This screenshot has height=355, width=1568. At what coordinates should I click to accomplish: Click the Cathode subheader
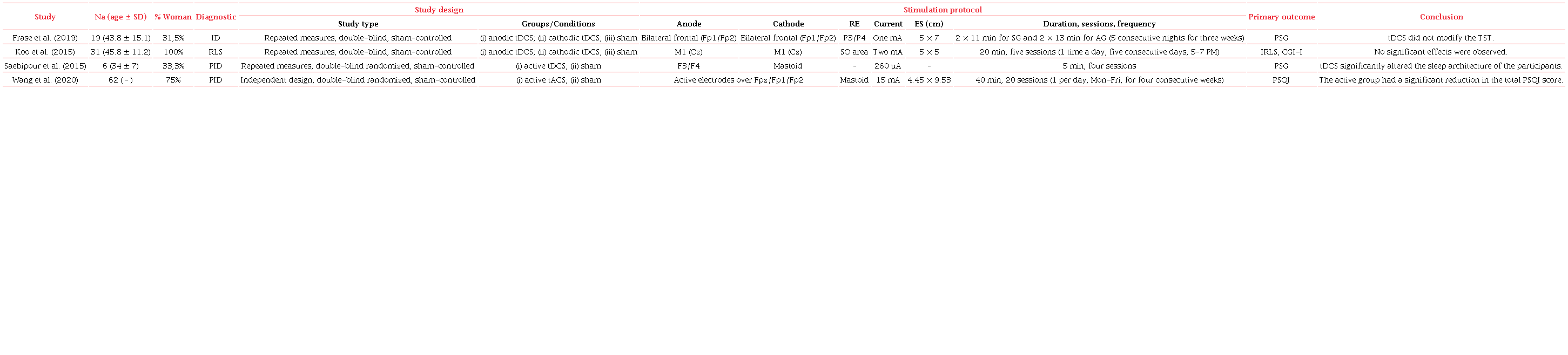tap(788, 24)
